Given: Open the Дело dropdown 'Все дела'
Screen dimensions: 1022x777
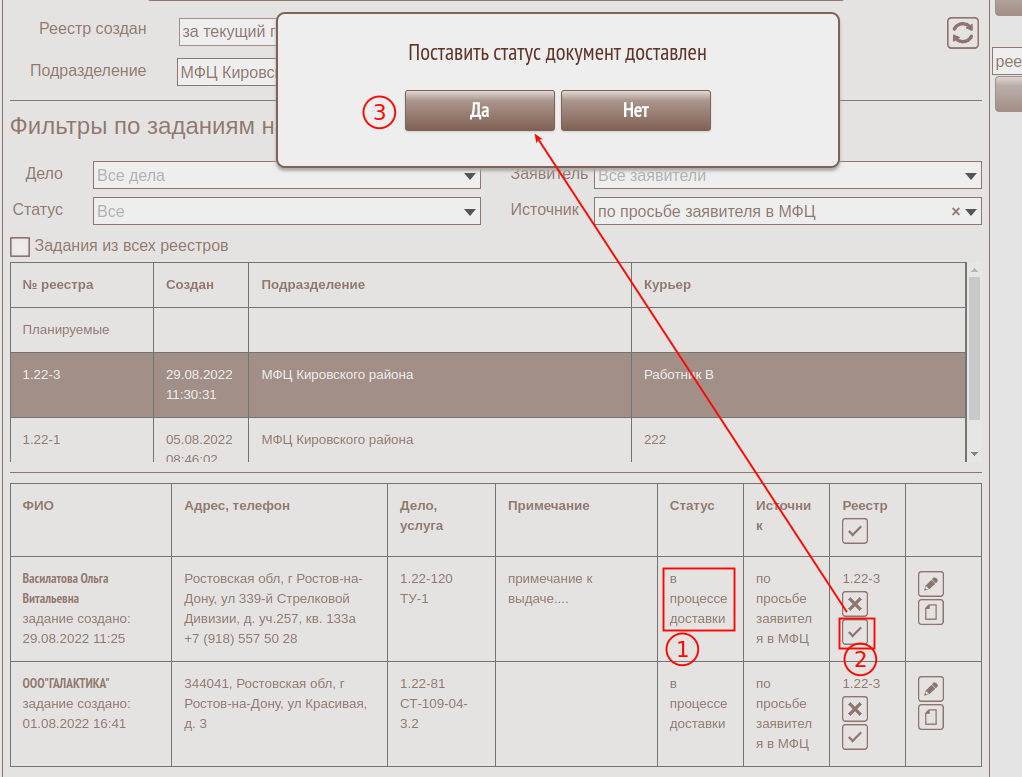Looking at the screenshot, I should [x=286, y=176].
